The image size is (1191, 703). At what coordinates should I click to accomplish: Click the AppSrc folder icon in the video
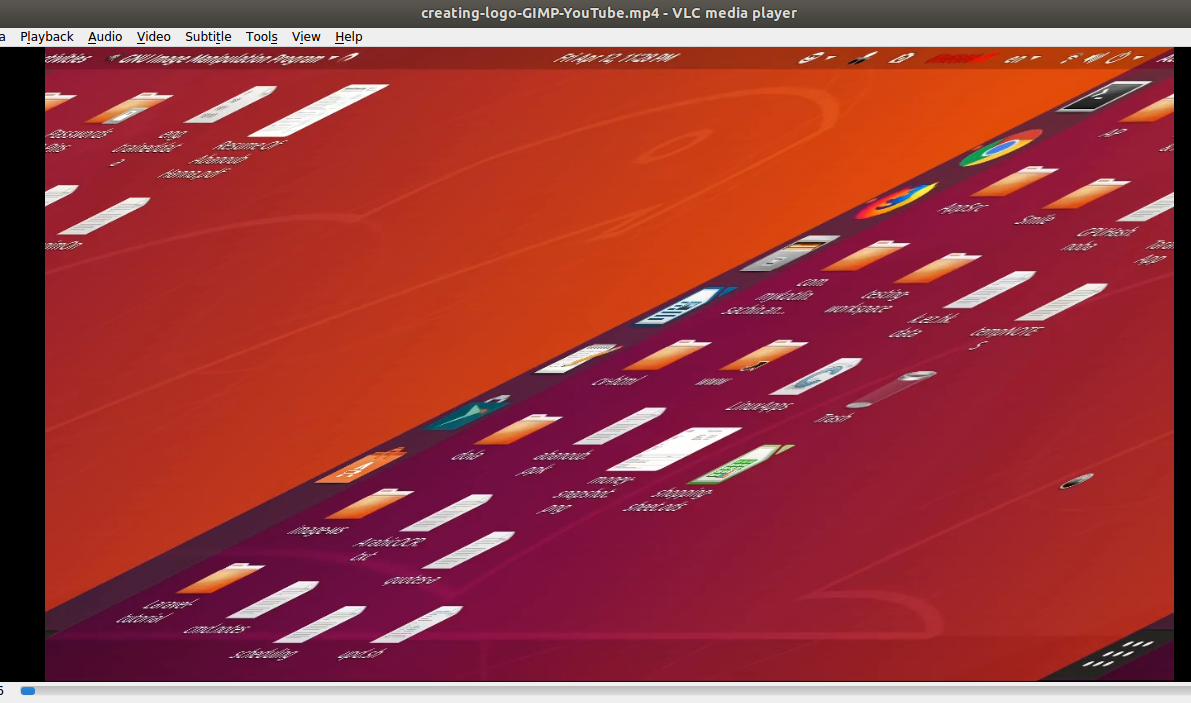(1015, 181)
